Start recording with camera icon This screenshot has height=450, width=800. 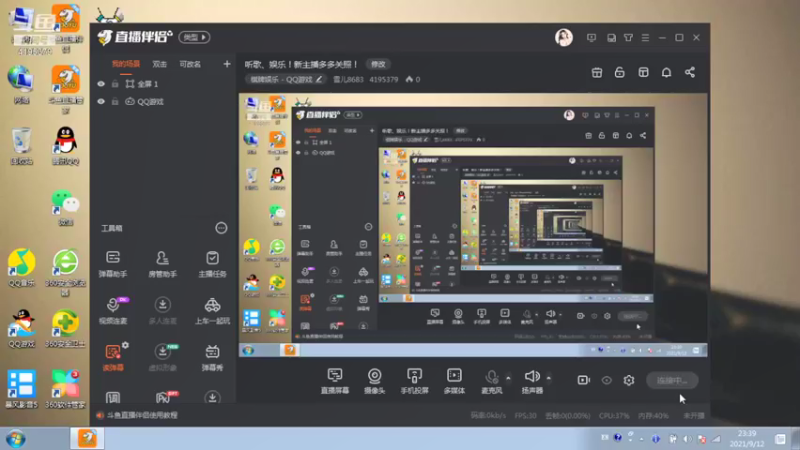(x=584, y=380)
